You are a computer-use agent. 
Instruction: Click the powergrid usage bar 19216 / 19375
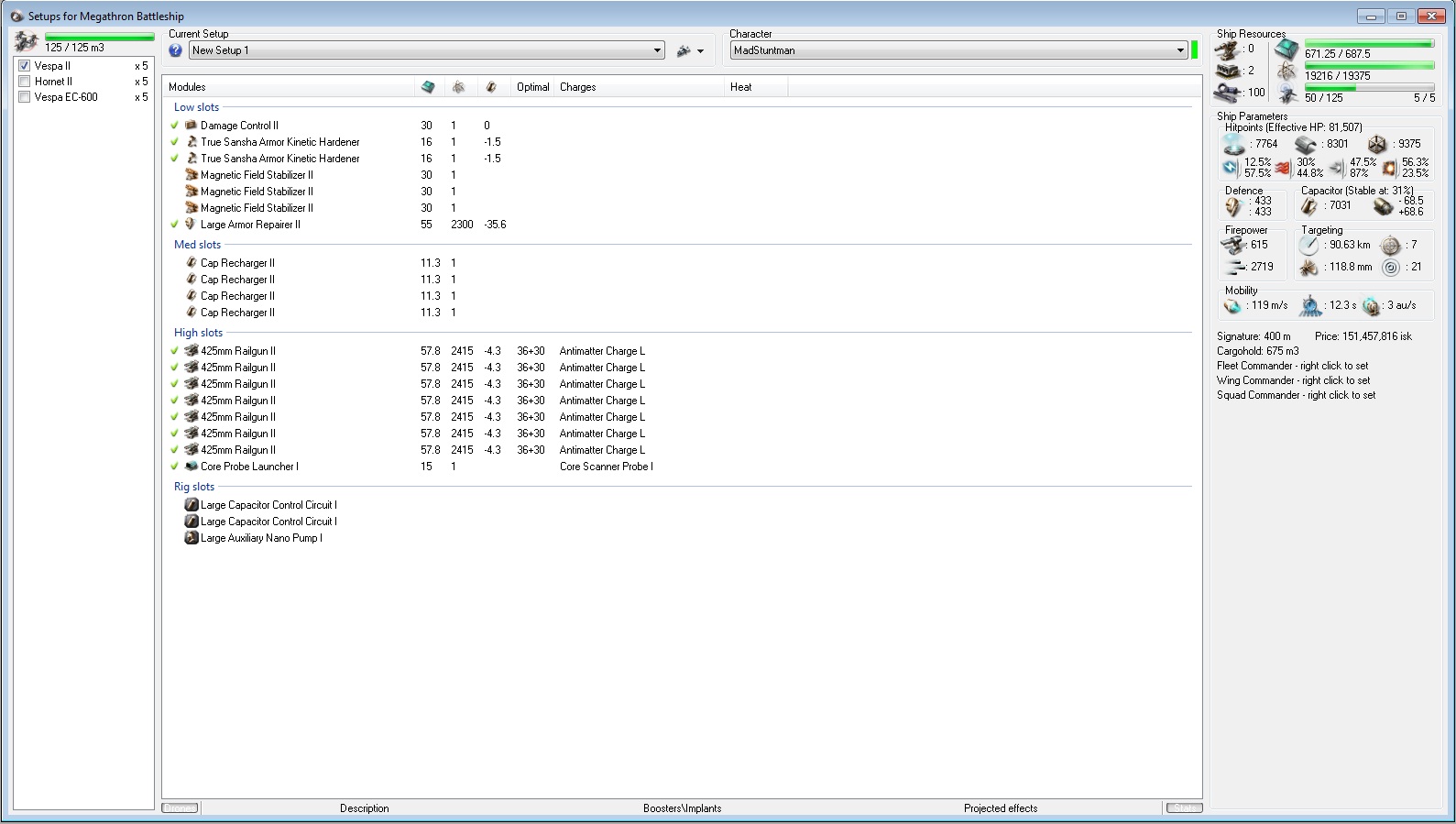tap(1369, 66)
